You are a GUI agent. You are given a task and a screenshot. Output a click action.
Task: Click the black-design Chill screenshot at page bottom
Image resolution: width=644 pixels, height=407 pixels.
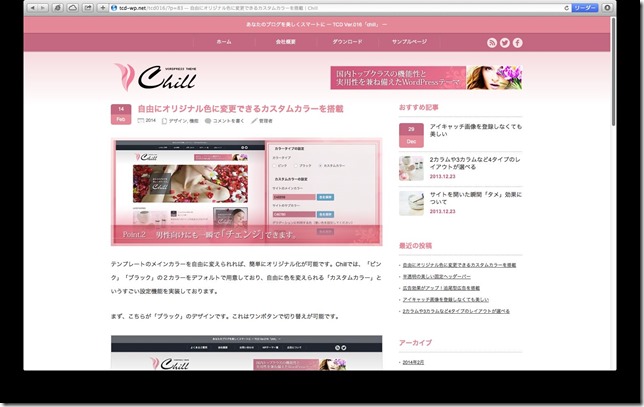[x=246, y=352]
